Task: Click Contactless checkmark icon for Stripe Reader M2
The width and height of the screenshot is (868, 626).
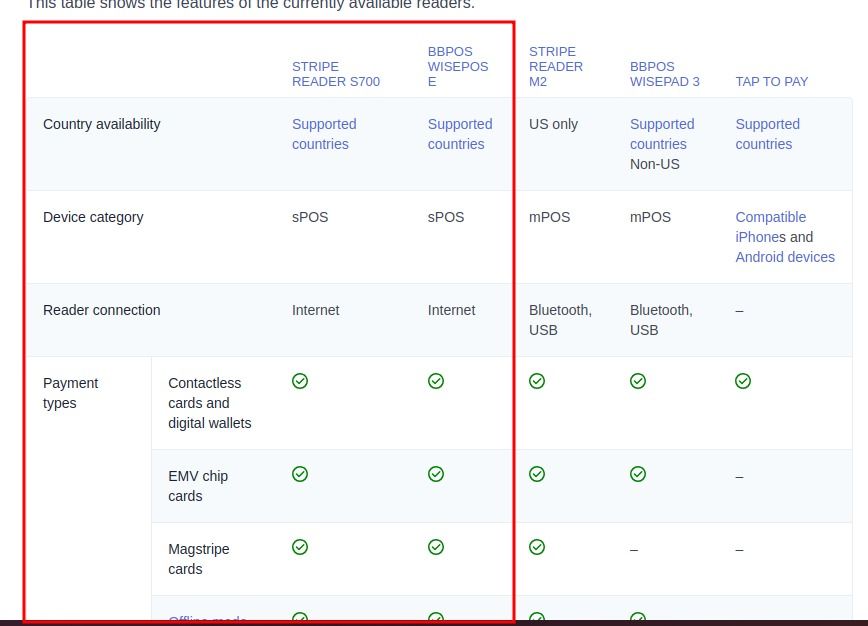Action: (x=537, y=381)
